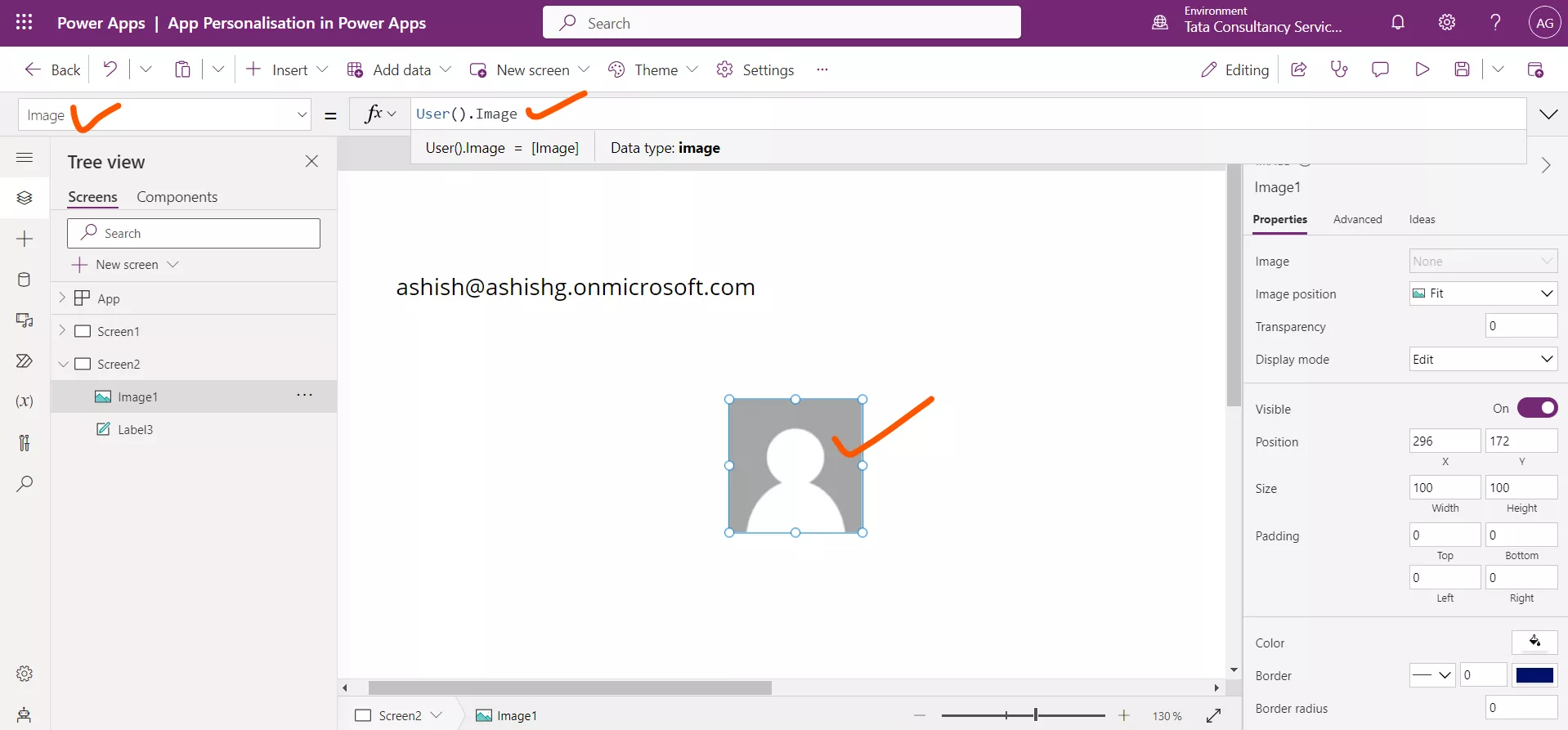
Task: Click the top Search box
Action: (782, 23)
